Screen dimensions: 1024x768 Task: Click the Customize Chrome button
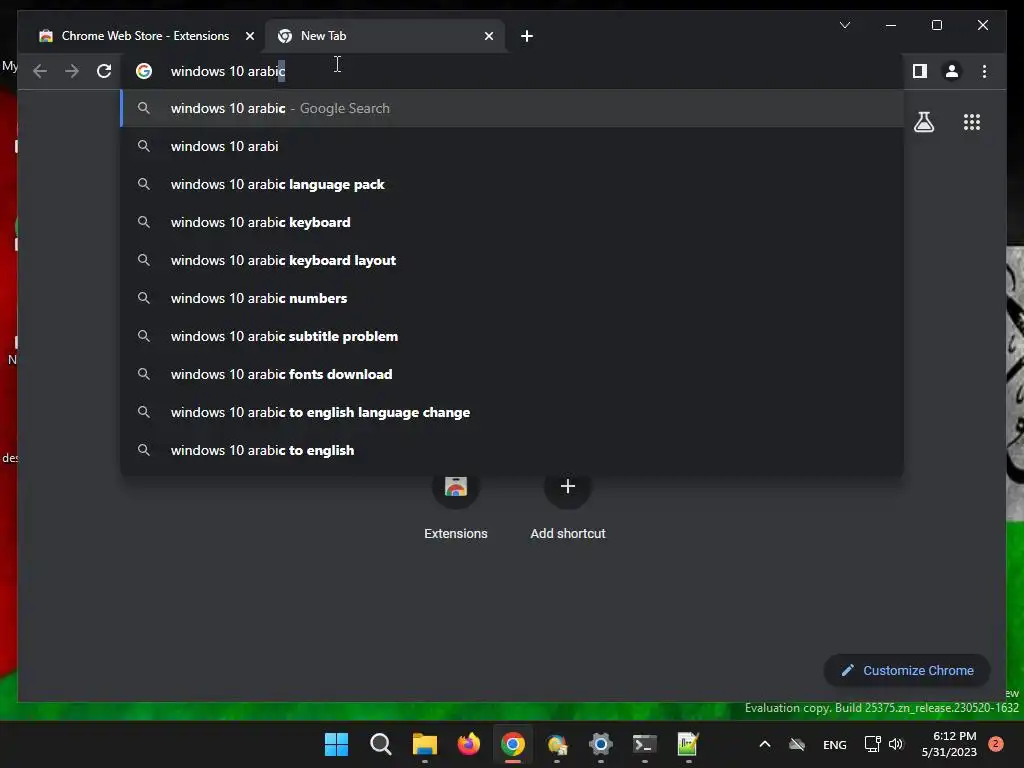click(x=907, y=671)
